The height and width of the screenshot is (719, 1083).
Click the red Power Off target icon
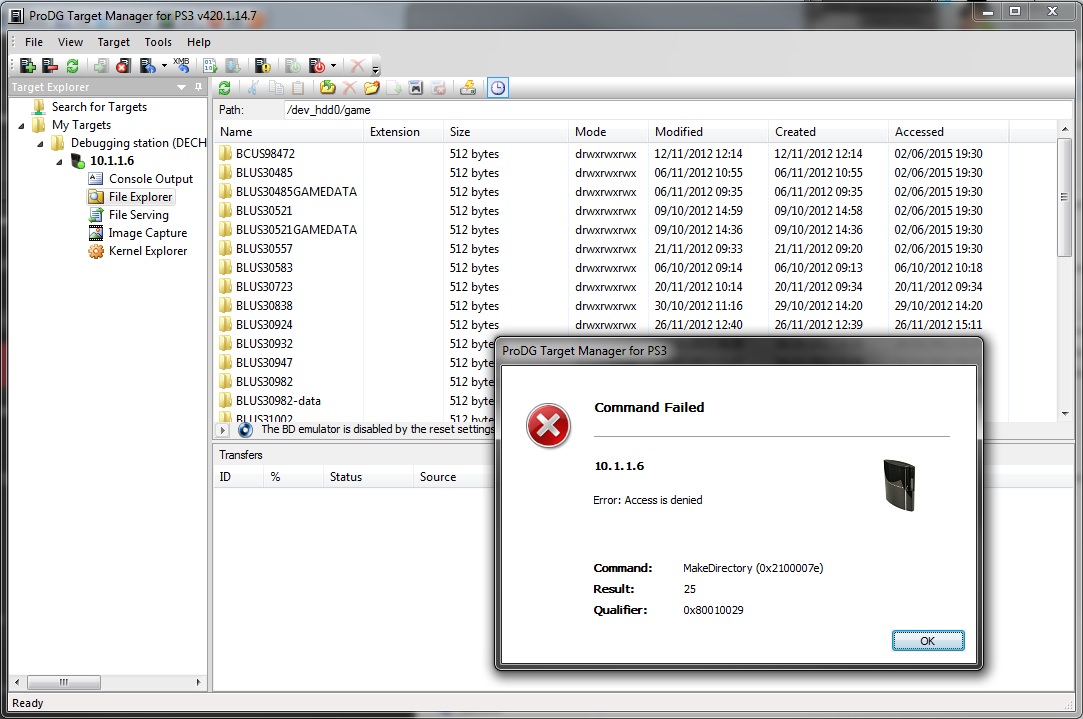pyautogui.click(x=317, y=66)
